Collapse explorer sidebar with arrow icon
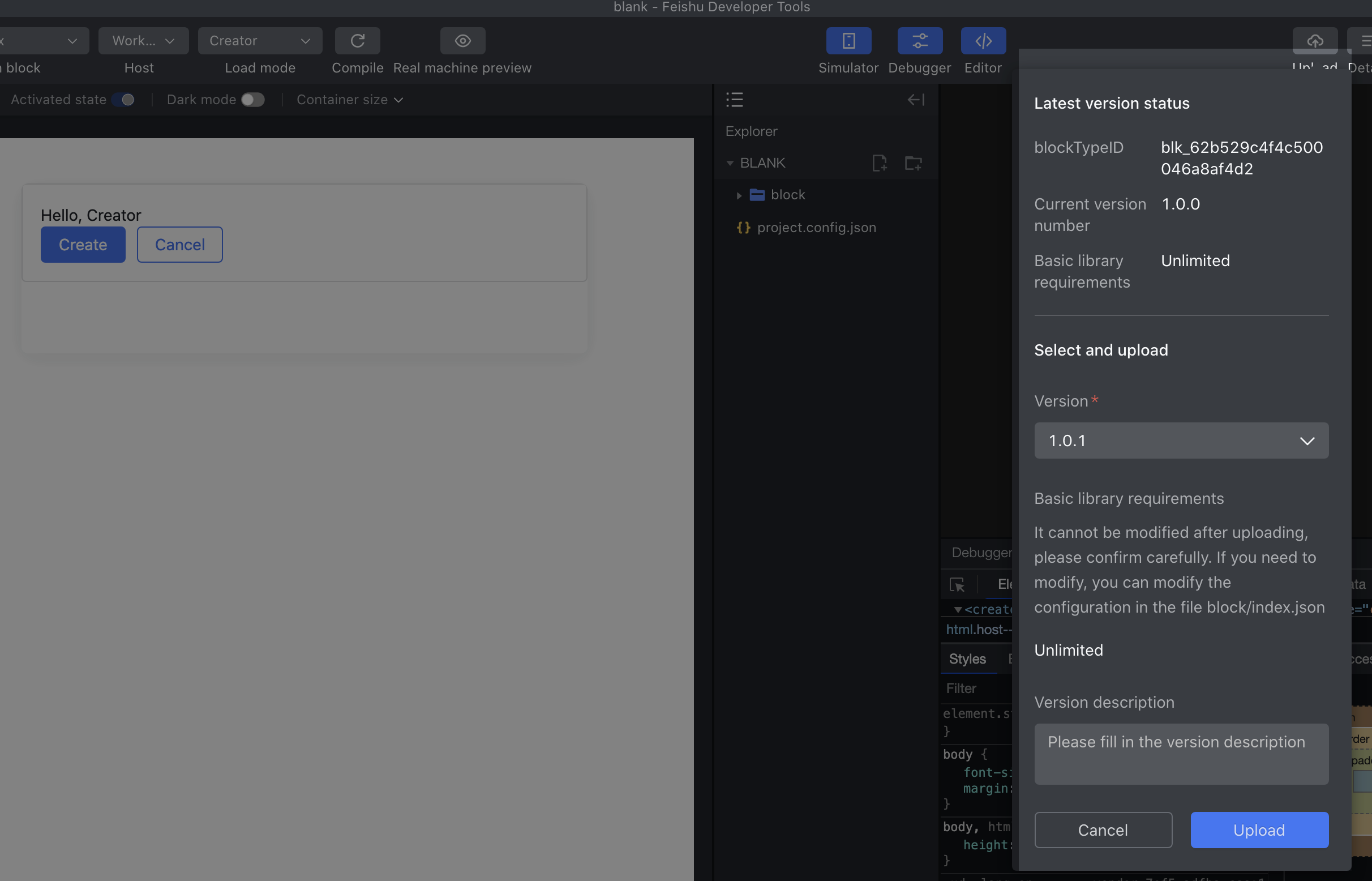 tap(916, 100)
